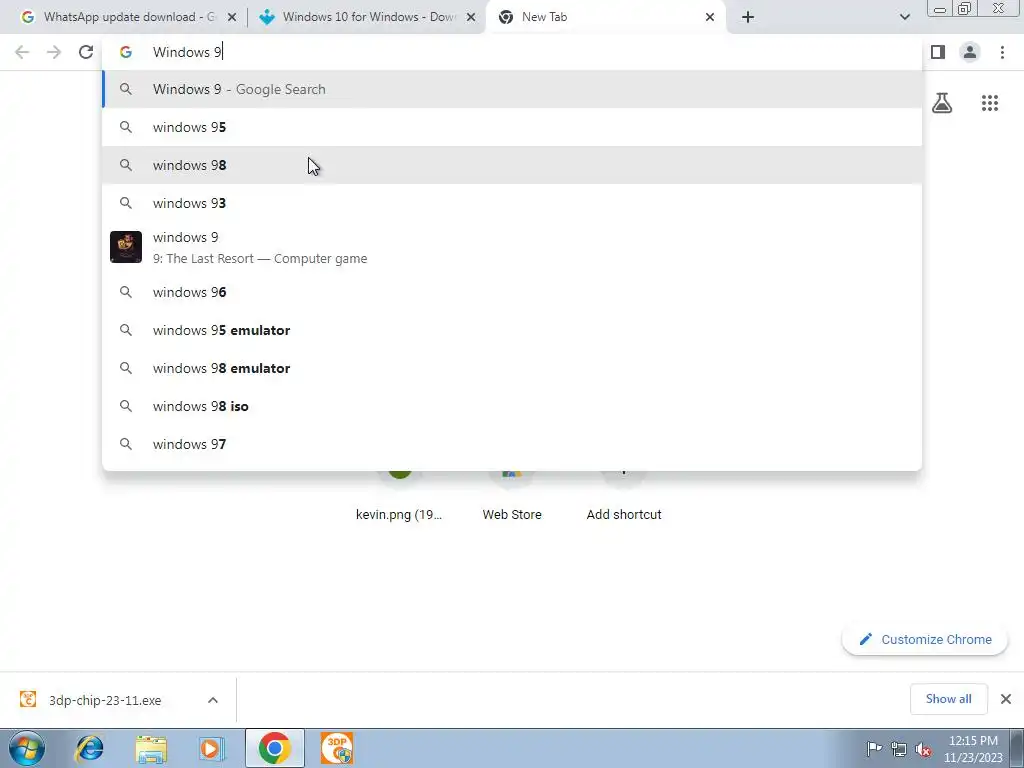Close the Windows 10 for Windows tab

(x=471, y=17)
